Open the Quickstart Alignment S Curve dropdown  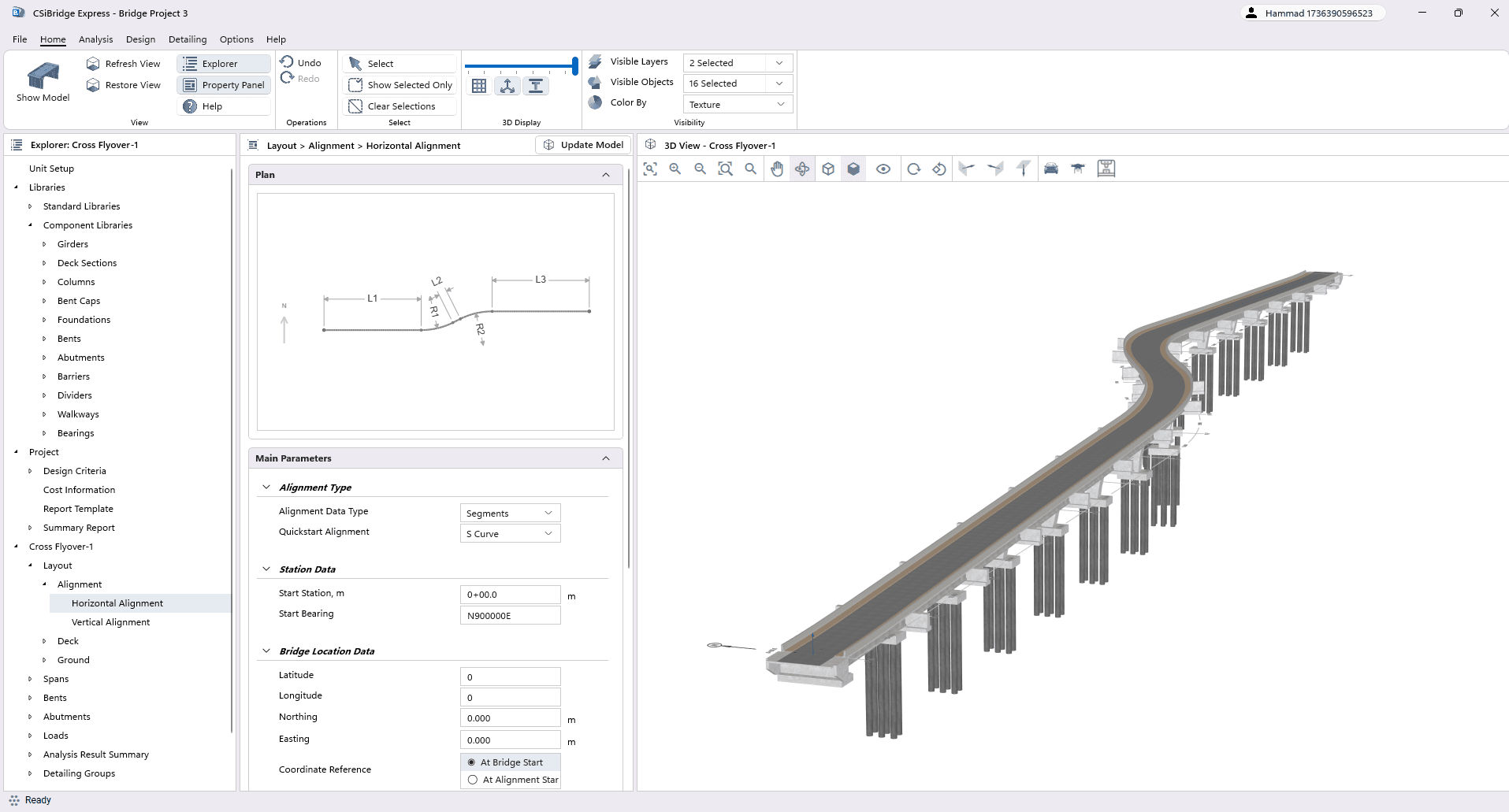click(x=510, y=534)
